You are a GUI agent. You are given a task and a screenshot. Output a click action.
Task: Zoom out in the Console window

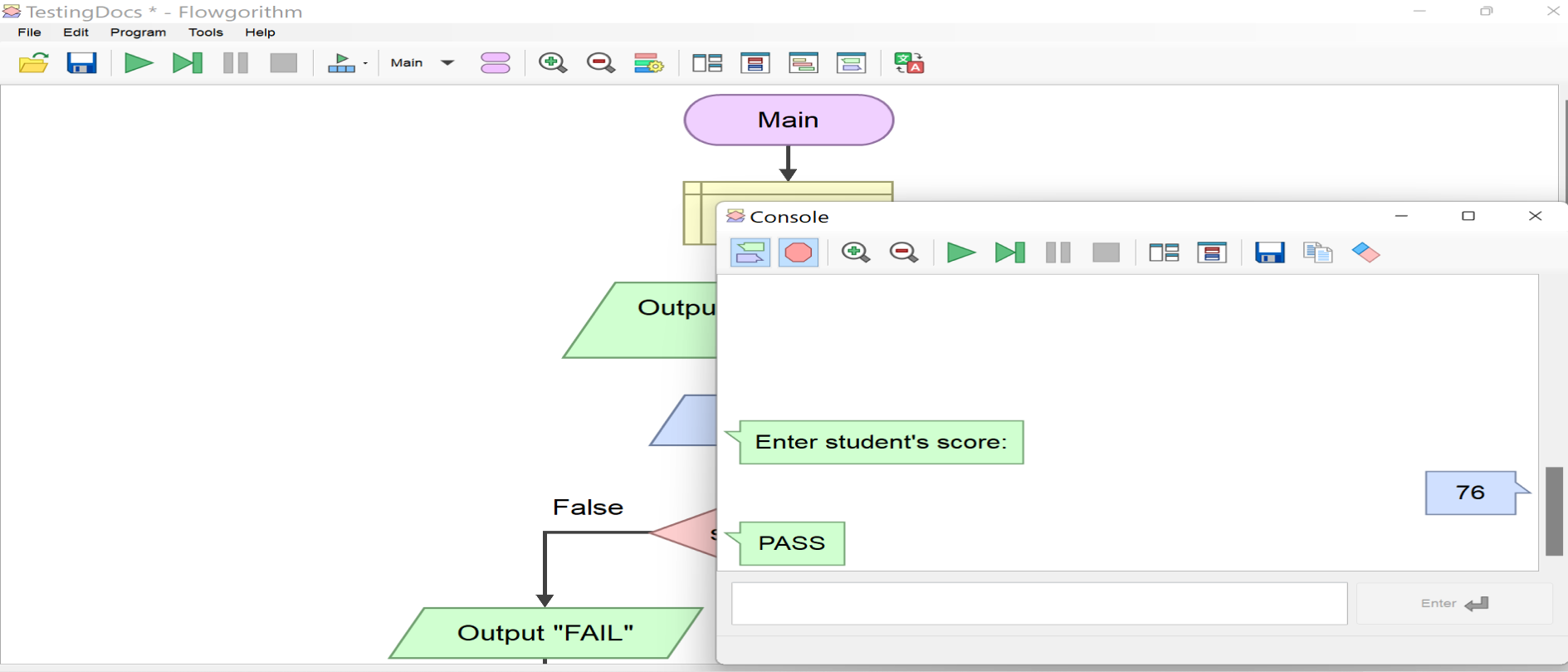904,253
